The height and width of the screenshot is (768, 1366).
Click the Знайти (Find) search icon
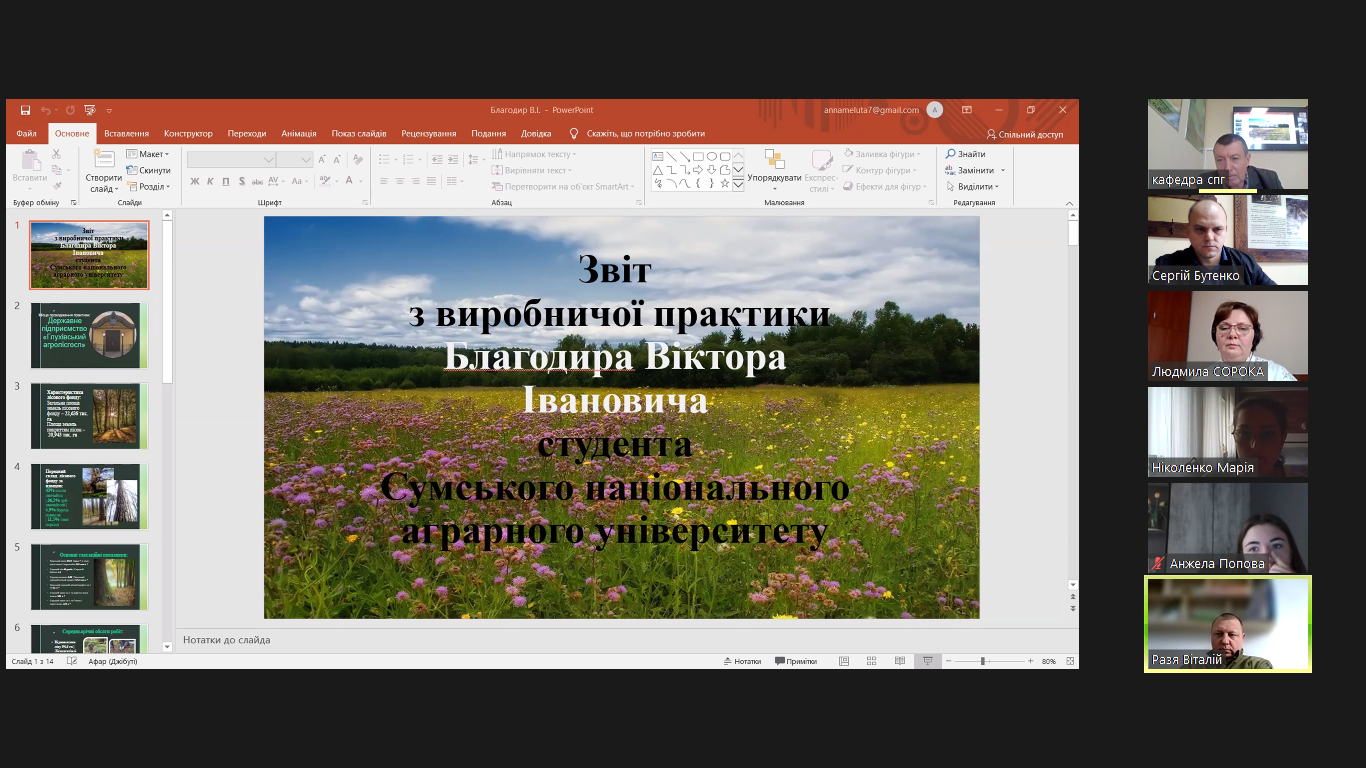point(951,154)
